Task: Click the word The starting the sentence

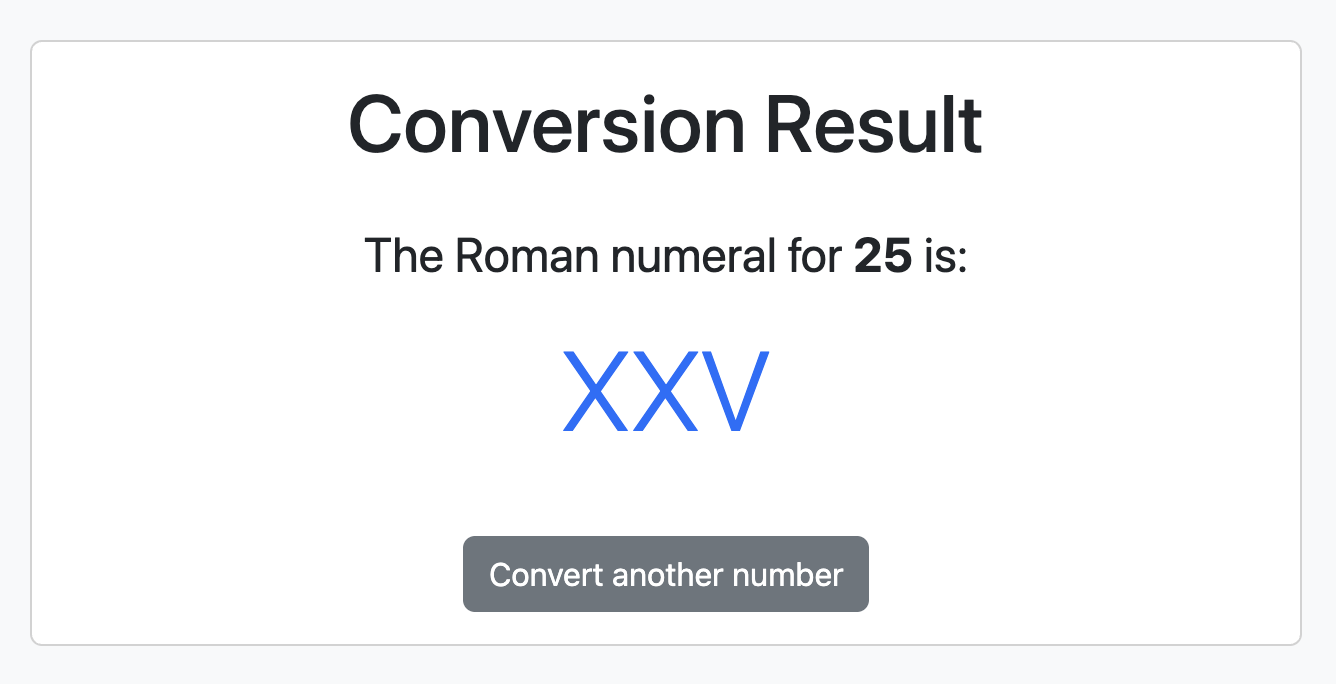Action: pyautogui.click(x=404, y=256)
